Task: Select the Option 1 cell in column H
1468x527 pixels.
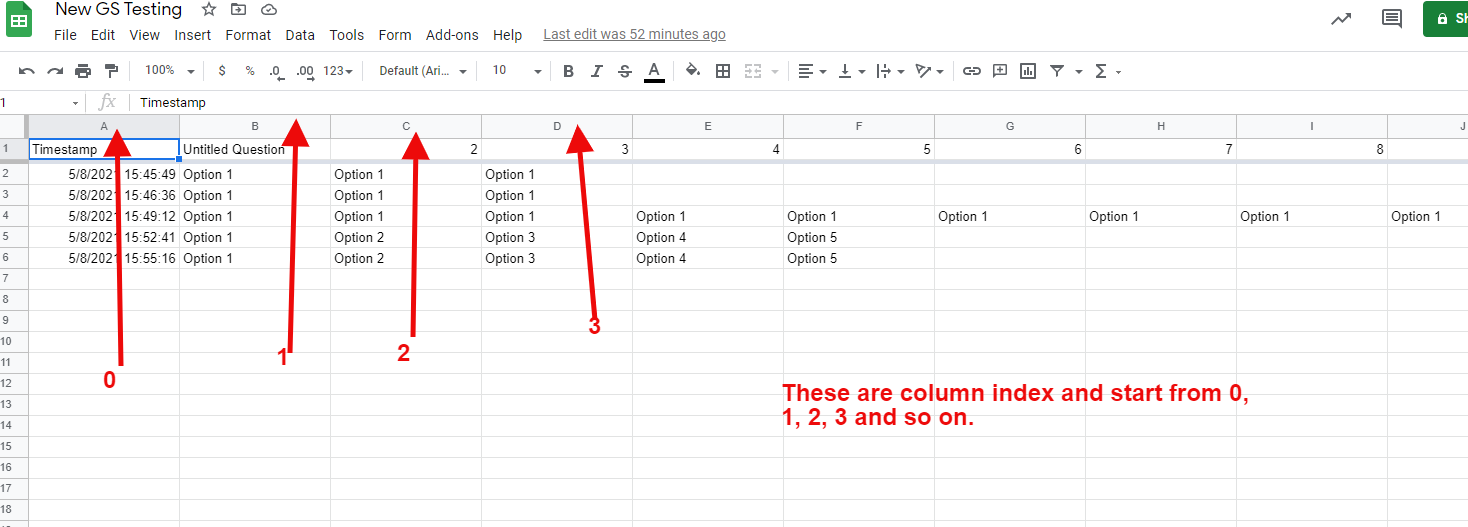Action: [x=1161, y=216]
